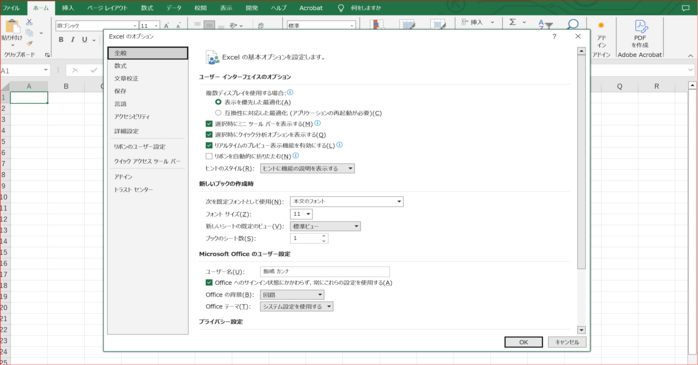This screenshot has height=365, width=698.
Task: Click the Sort and Filter icon
Action: [545, 24]
